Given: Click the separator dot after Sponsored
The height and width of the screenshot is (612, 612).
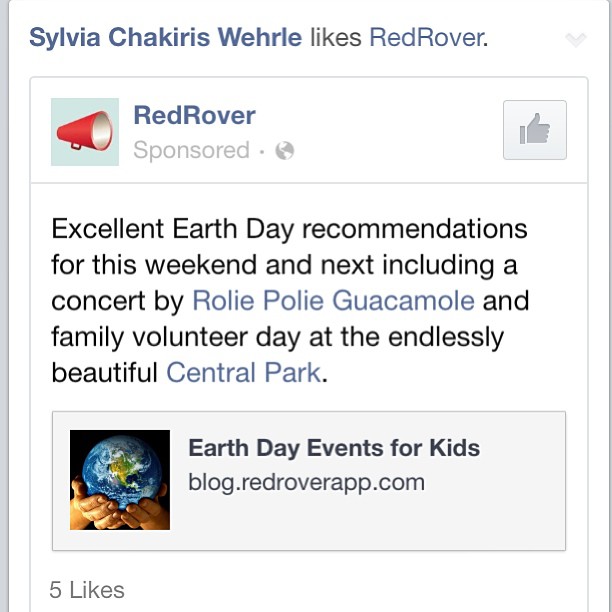Looking at the screenshot, I should (262, 151).
